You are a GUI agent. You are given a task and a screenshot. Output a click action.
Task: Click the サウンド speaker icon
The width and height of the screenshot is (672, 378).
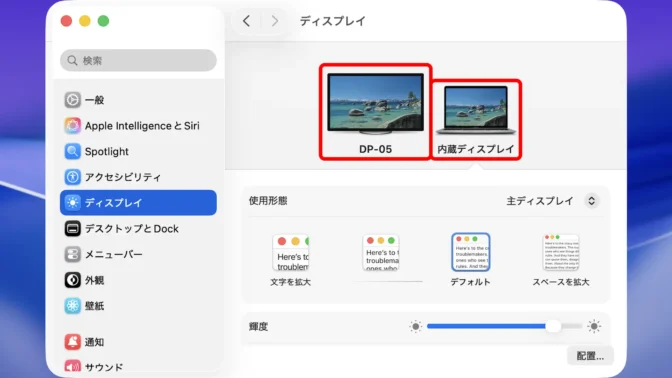(72, 367)
